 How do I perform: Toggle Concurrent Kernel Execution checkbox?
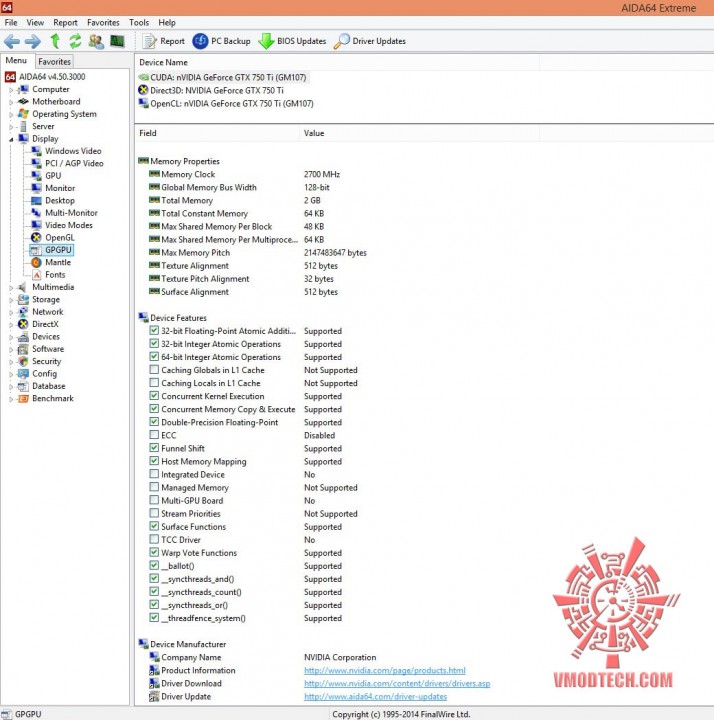154,395
